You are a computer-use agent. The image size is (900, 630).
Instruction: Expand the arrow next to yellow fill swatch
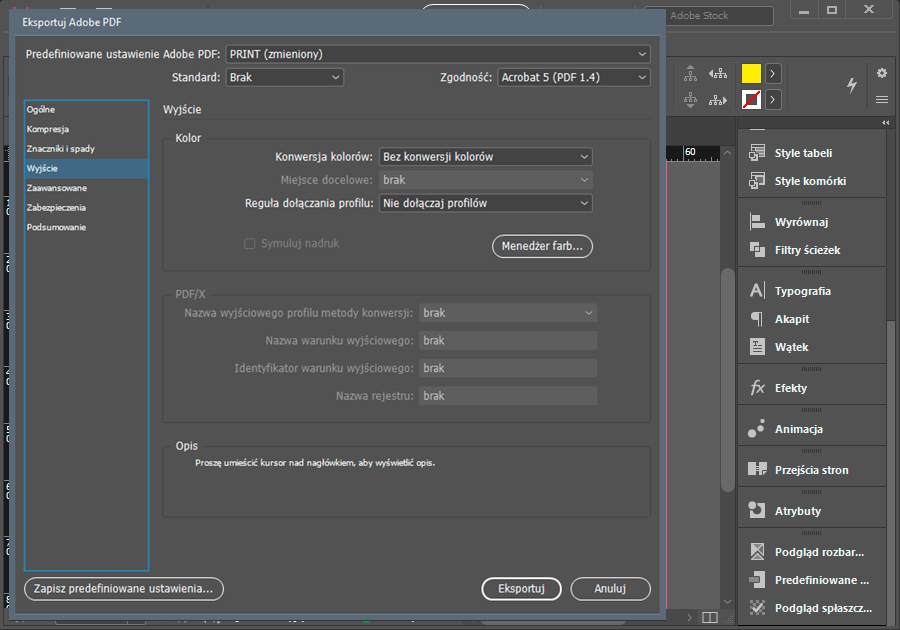point(773,73)
